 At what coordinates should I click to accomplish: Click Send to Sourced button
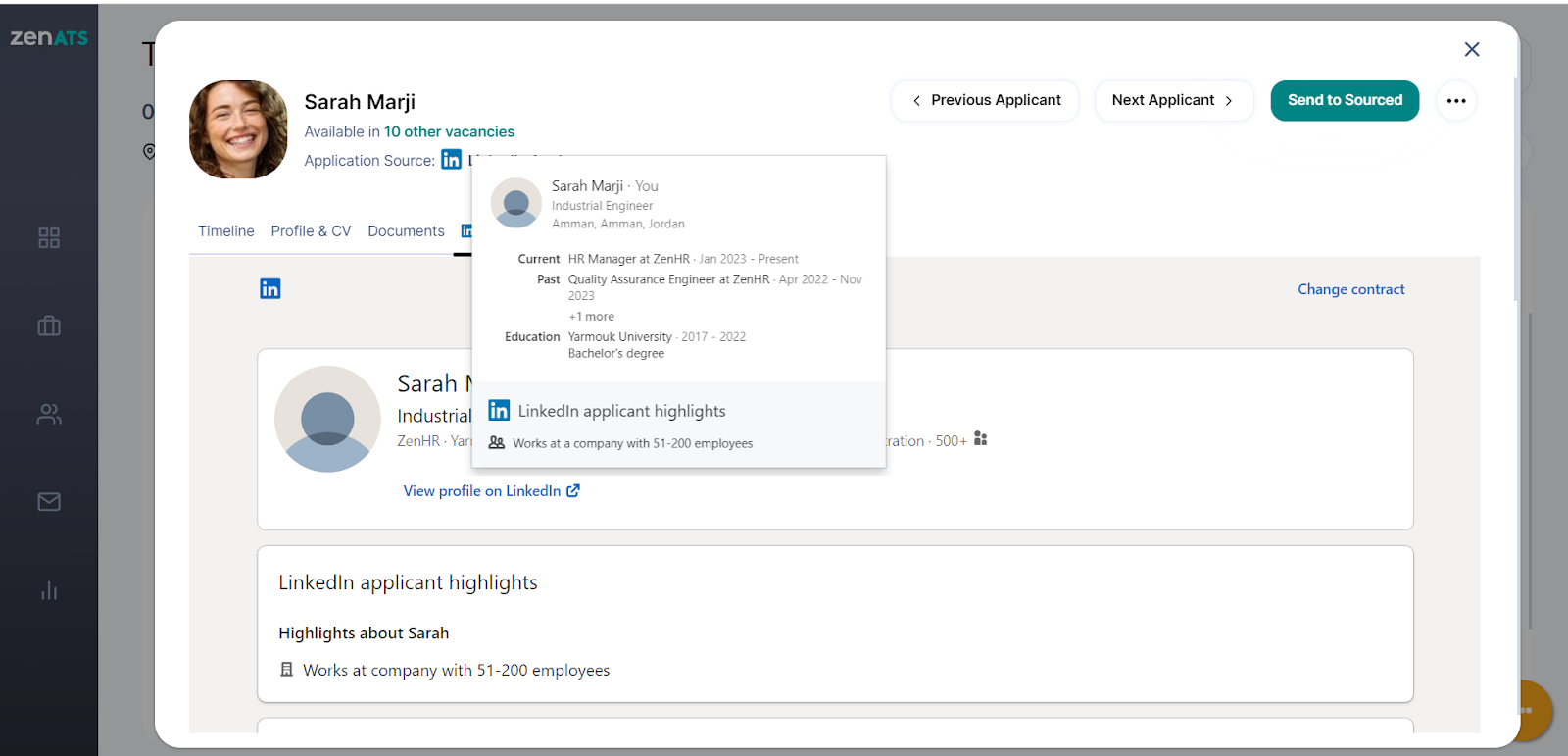(1345, 100)
